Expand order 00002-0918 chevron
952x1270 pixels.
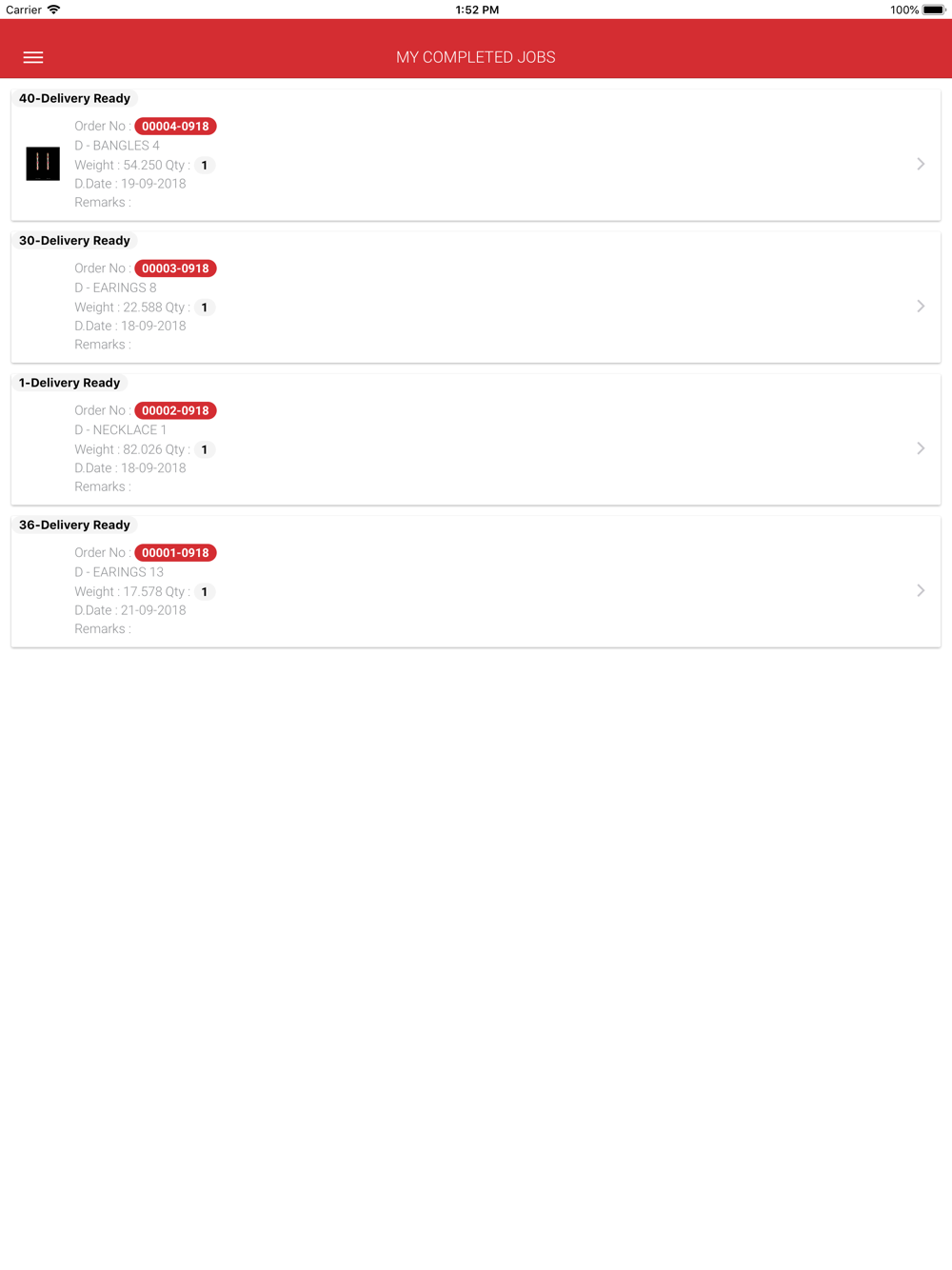pyautogui.click(x=921, y=448)
